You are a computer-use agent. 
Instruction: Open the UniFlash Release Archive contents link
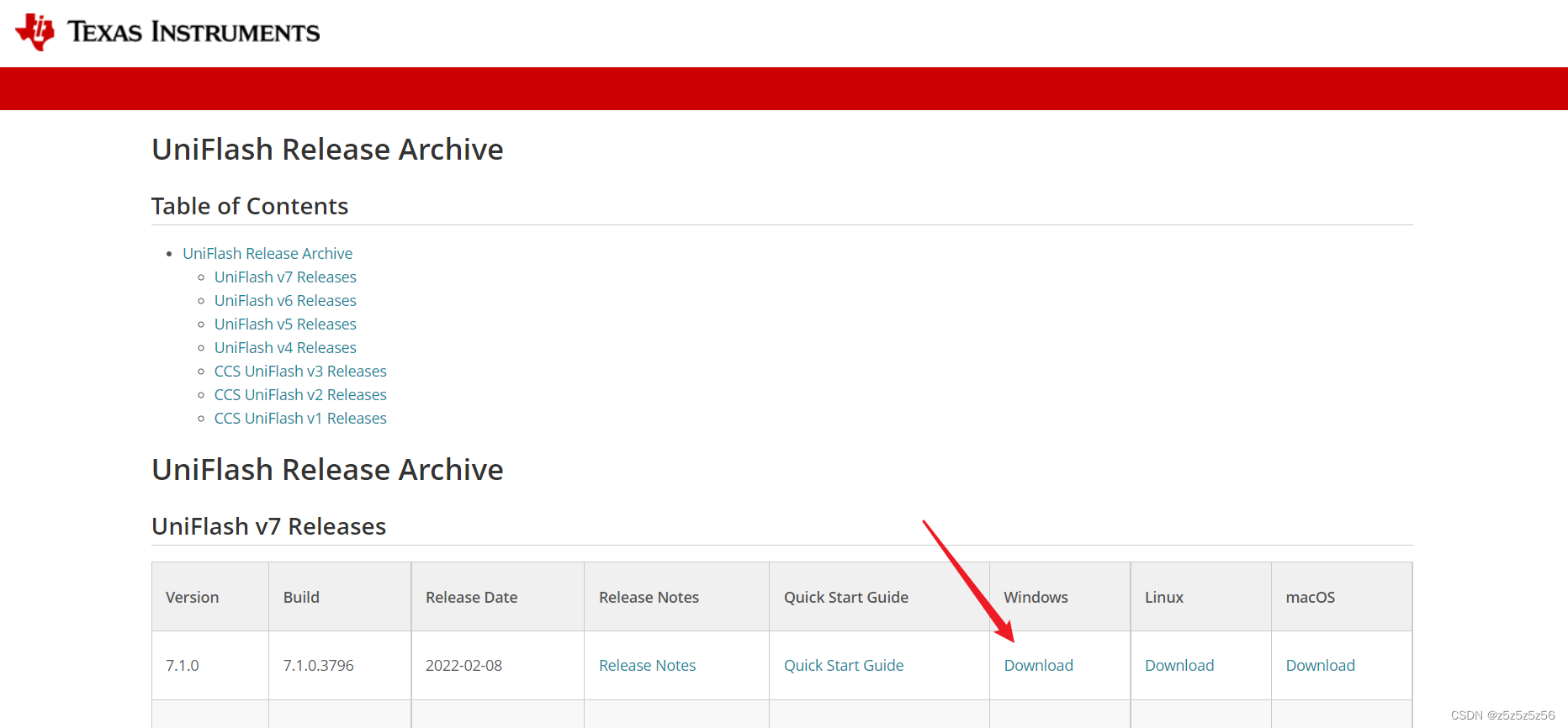point(268,253)
